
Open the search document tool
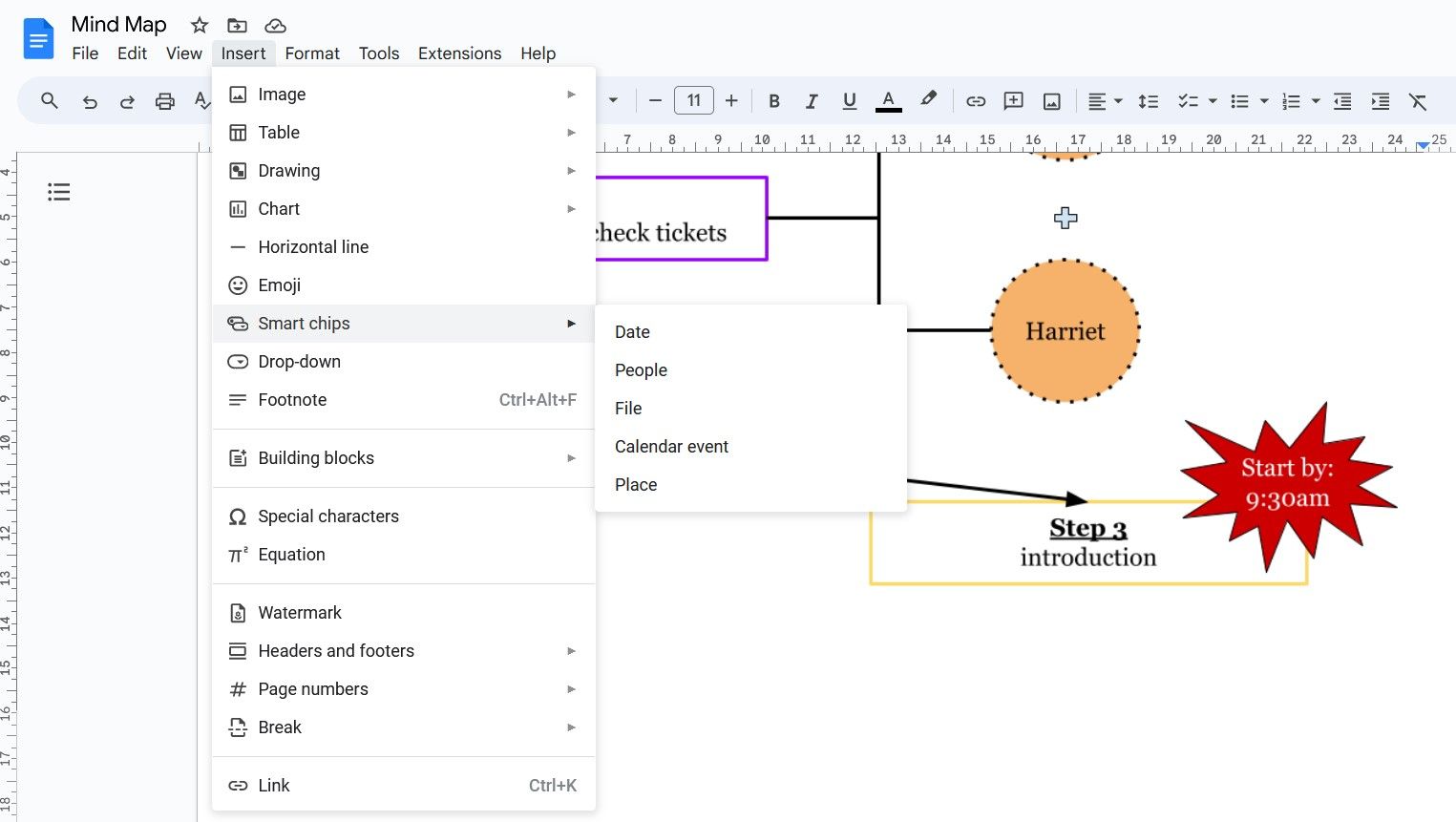pyautogui.click(x=49, y=100)
